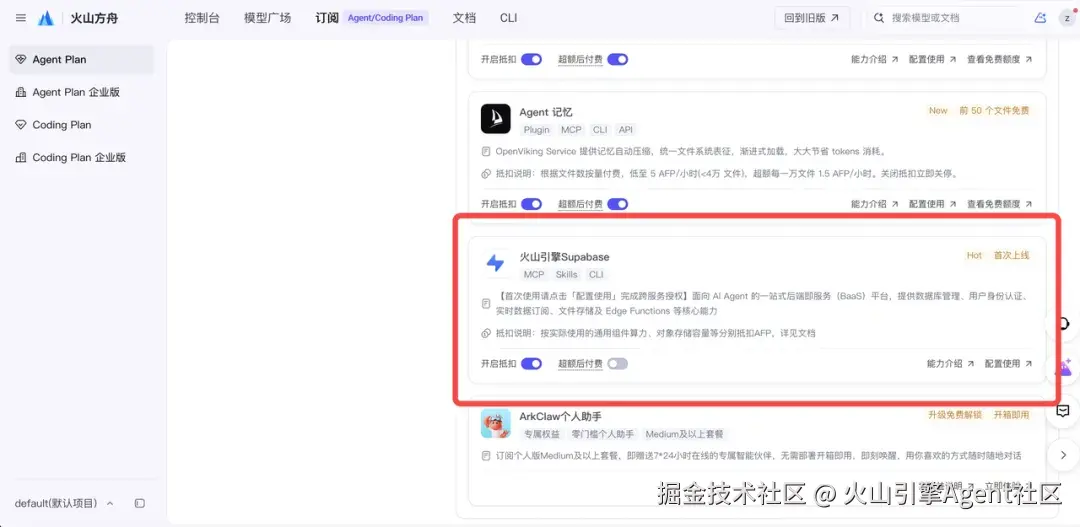Click the diamond icon next to Agent Plan
This screenshot has height=527, width=1080.
(x=20, y=59)
